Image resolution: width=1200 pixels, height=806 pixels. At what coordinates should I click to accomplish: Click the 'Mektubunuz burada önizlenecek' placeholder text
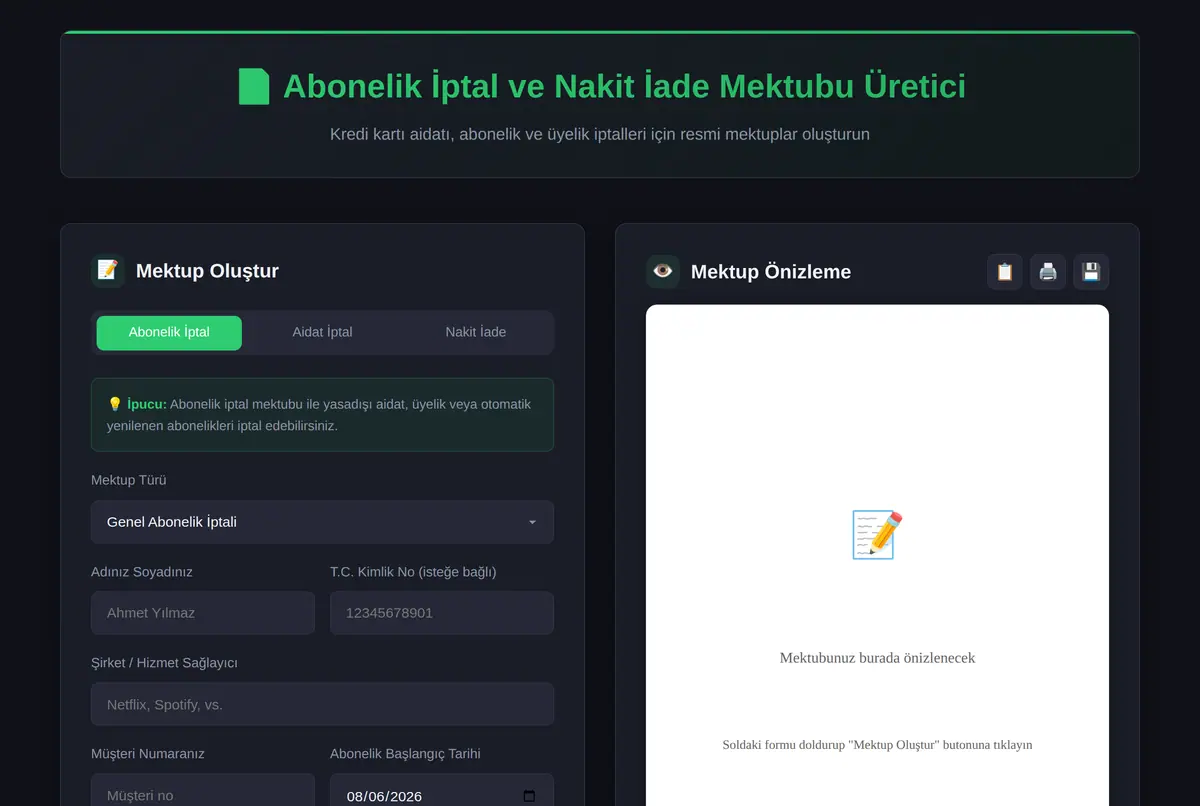877,658
